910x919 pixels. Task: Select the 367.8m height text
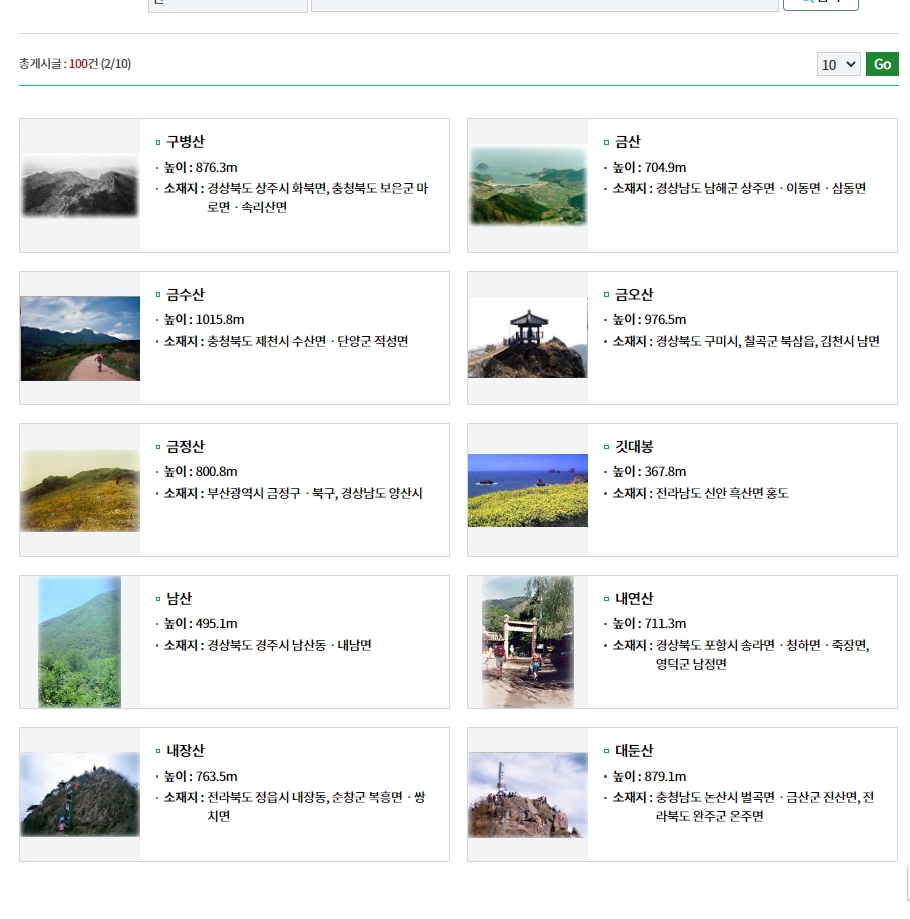pyautogui.click(x=665, y=472)
